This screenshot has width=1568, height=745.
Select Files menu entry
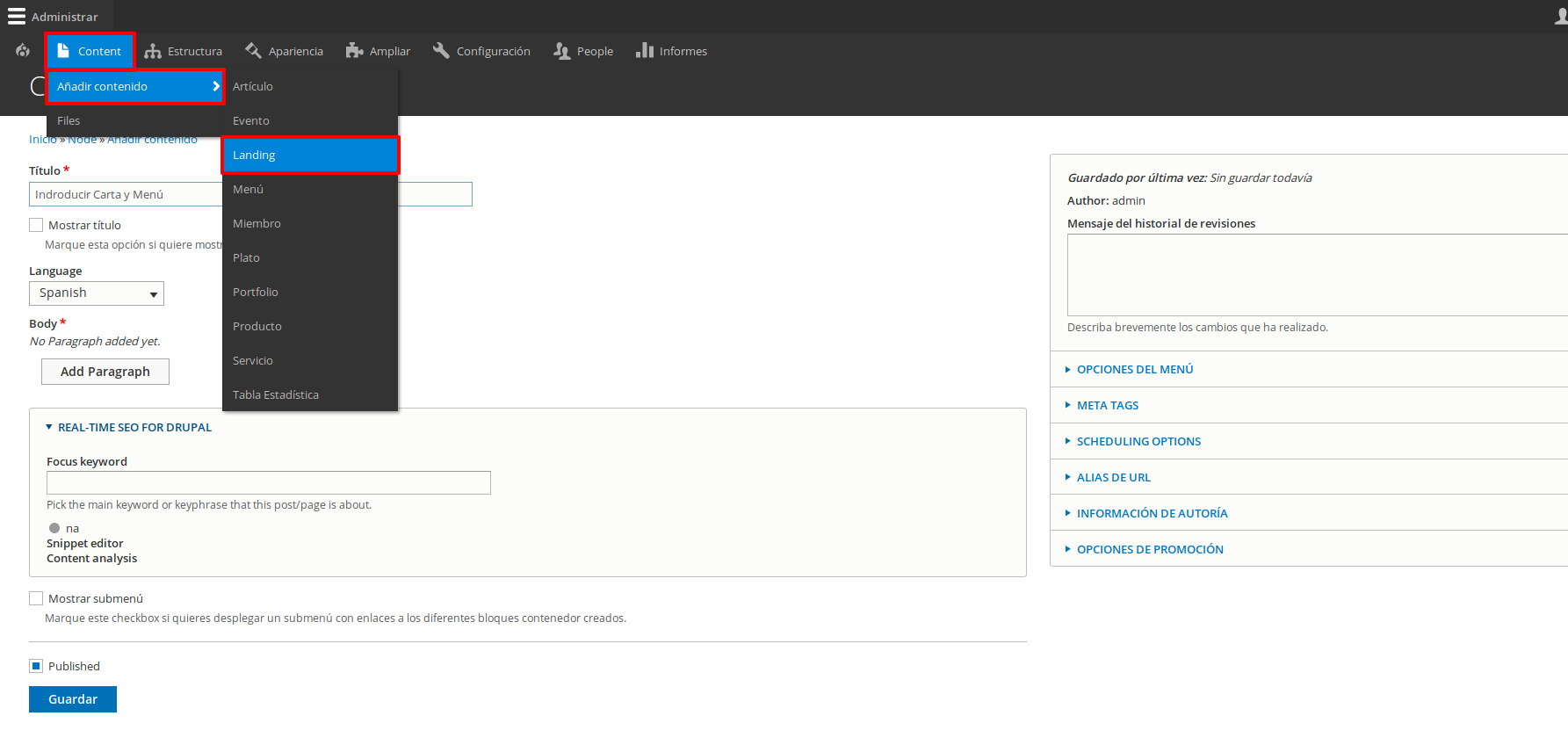[x=134, y=120]
